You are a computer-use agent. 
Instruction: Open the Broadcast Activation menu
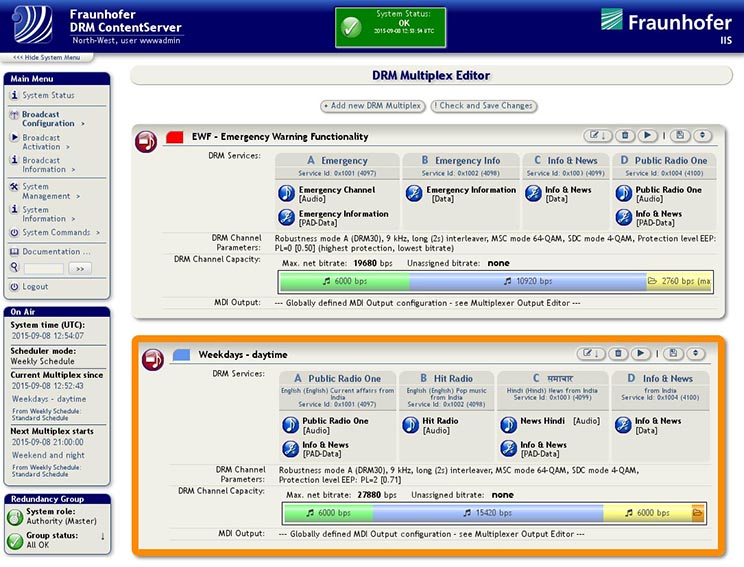pos(41,142)
